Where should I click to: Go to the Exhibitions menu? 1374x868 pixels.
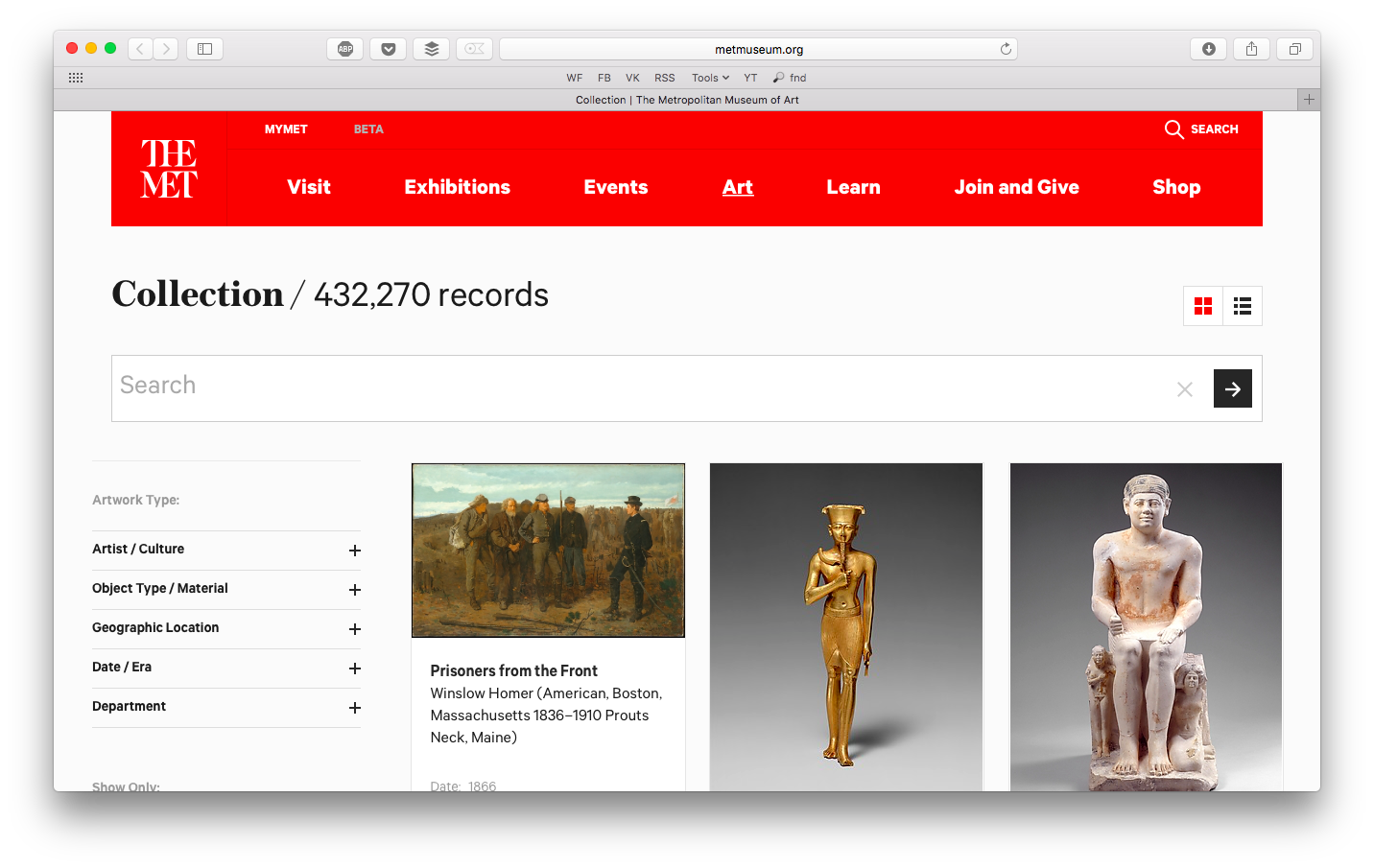pos(457,187)
